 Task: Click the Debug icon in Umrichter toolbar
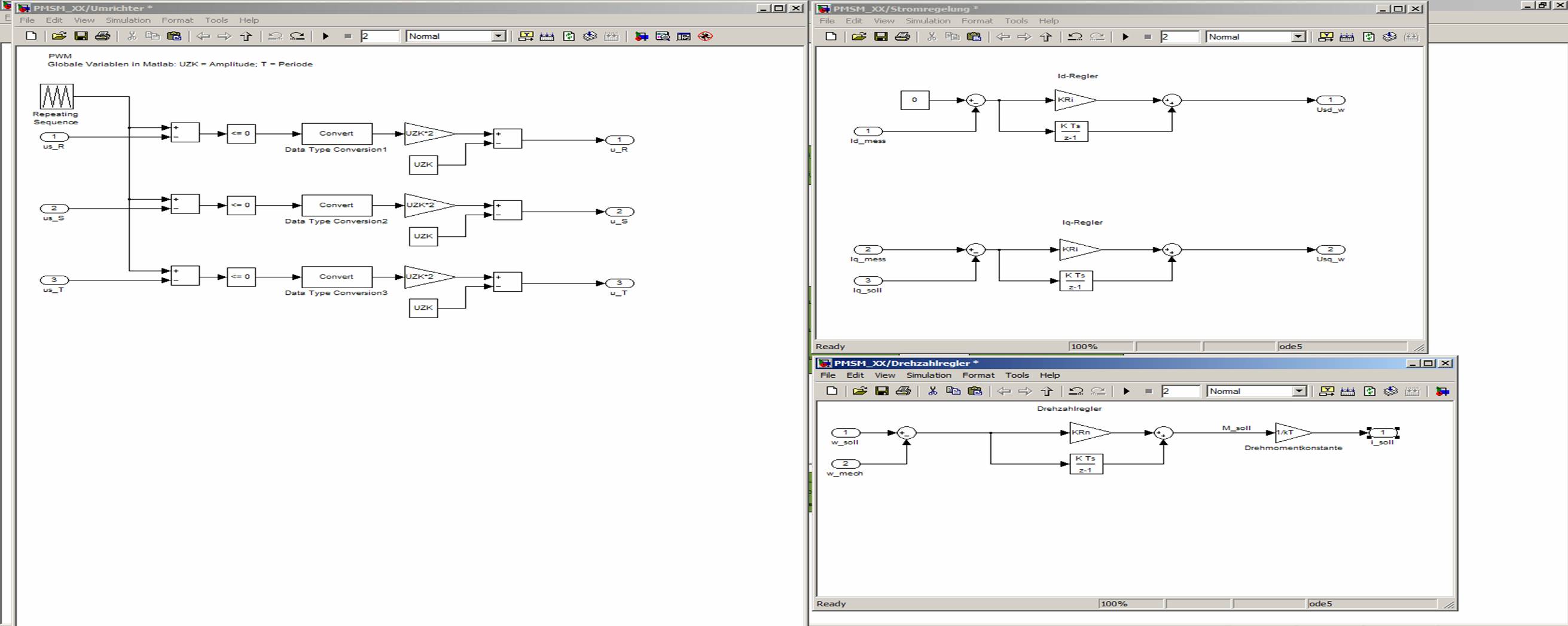pos(705,36)
